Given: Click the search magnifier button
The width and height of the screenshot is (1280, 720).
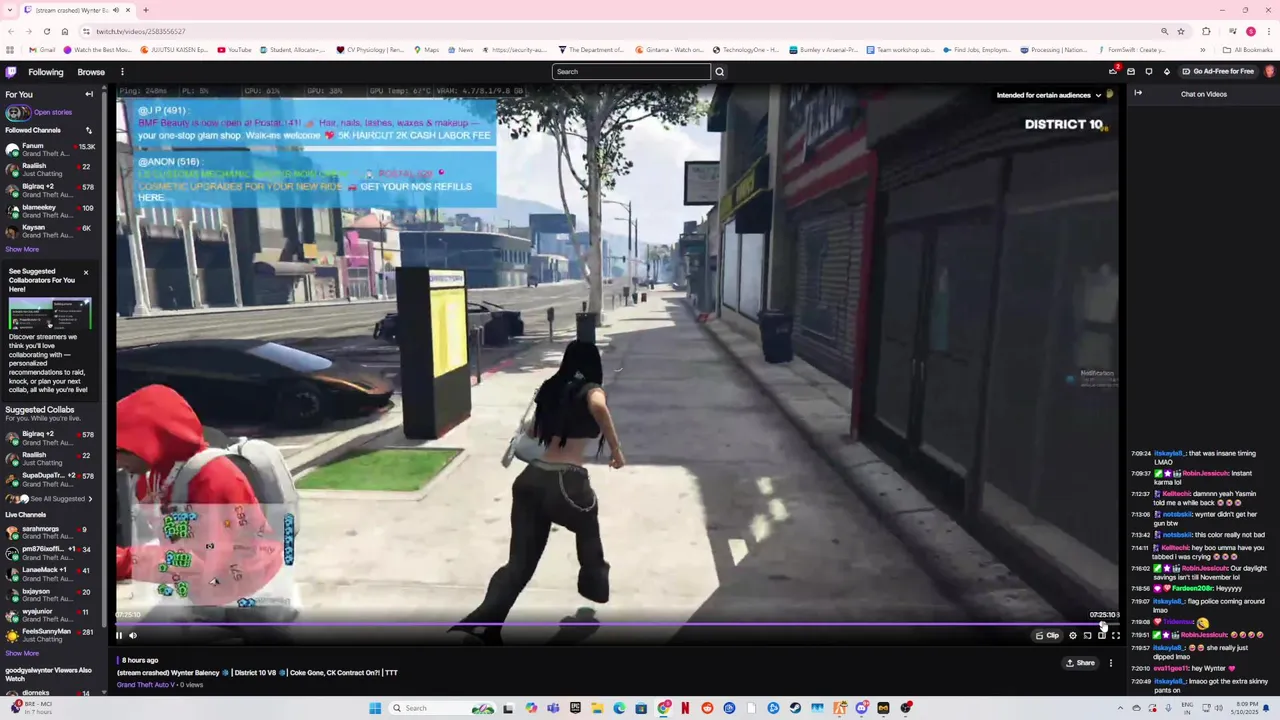Looking at the screenshot, I should 719,72.
